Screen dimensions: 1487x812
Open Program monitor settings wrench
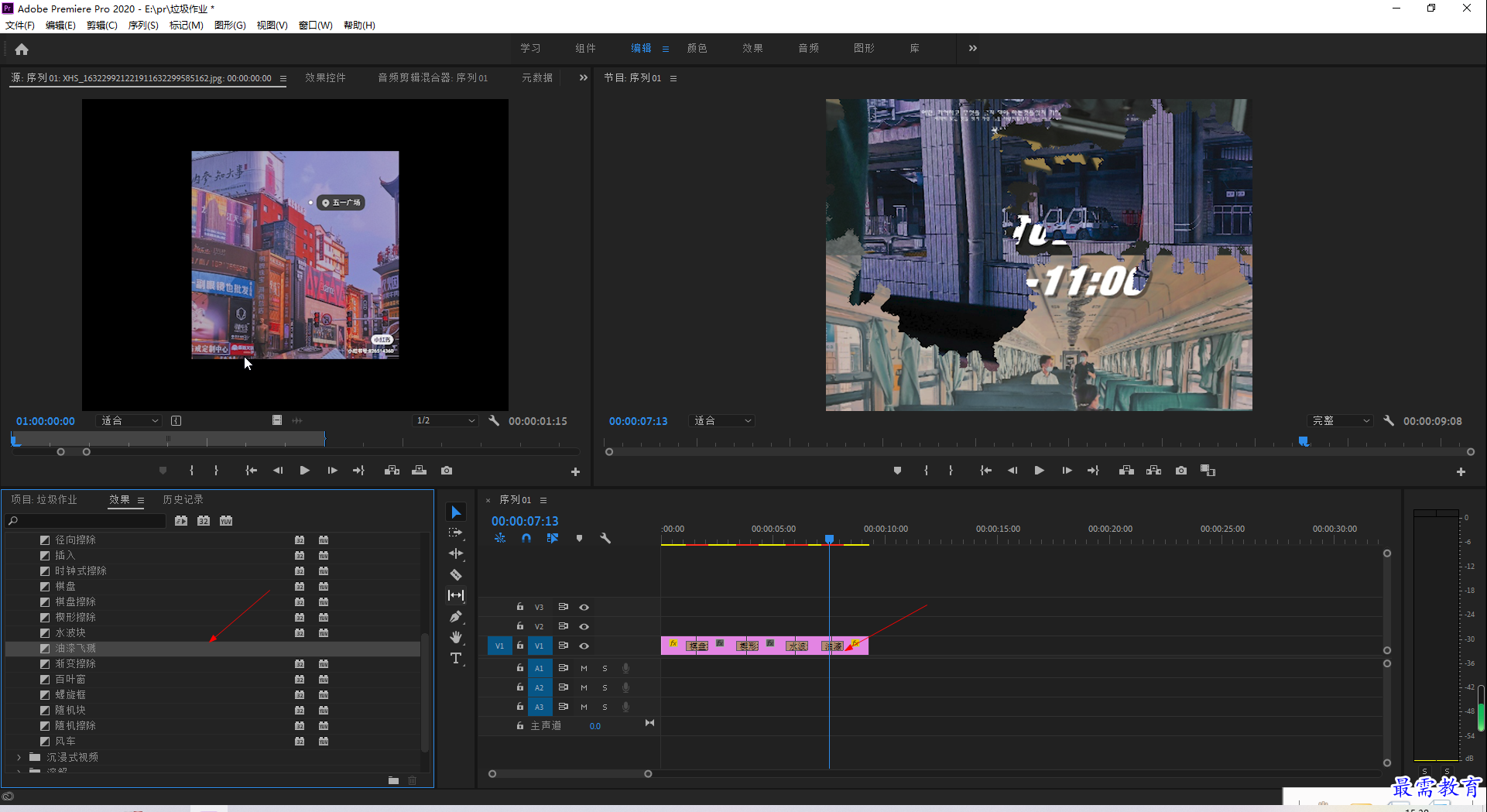coord(1389,421)
